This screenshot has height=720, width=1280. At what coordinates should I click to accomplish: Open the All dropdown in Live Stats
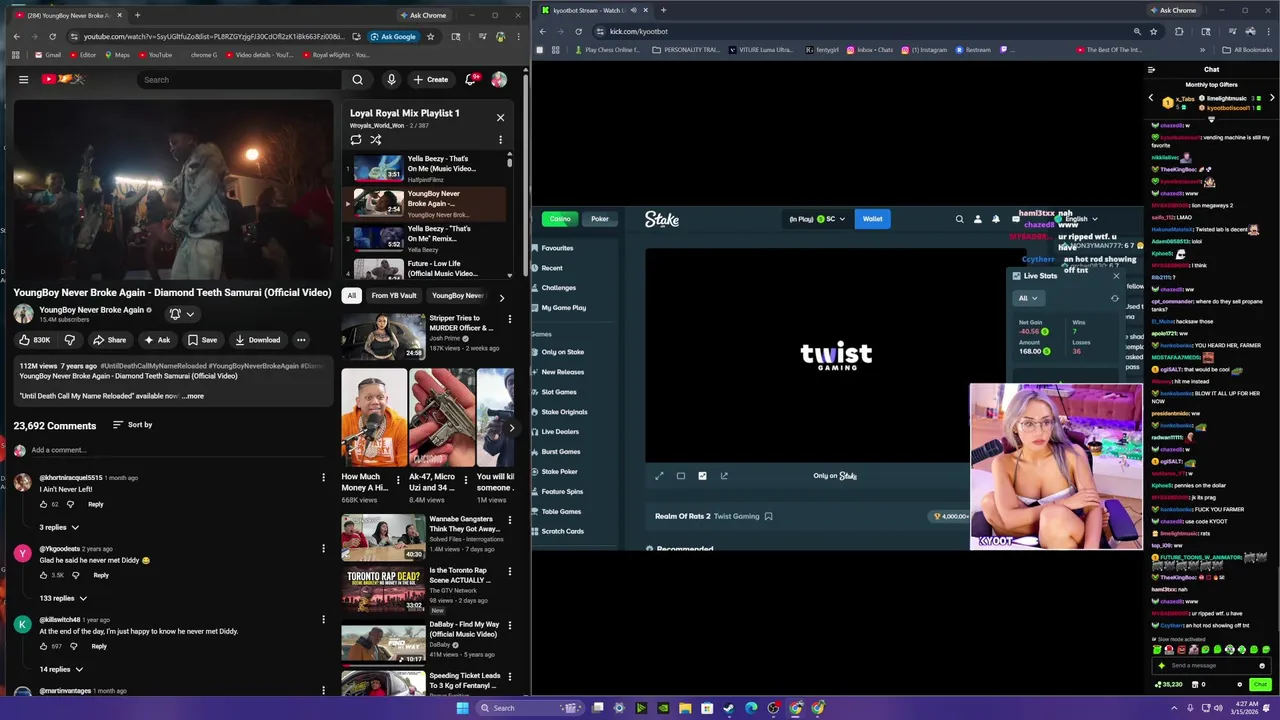pos(1027,298)
